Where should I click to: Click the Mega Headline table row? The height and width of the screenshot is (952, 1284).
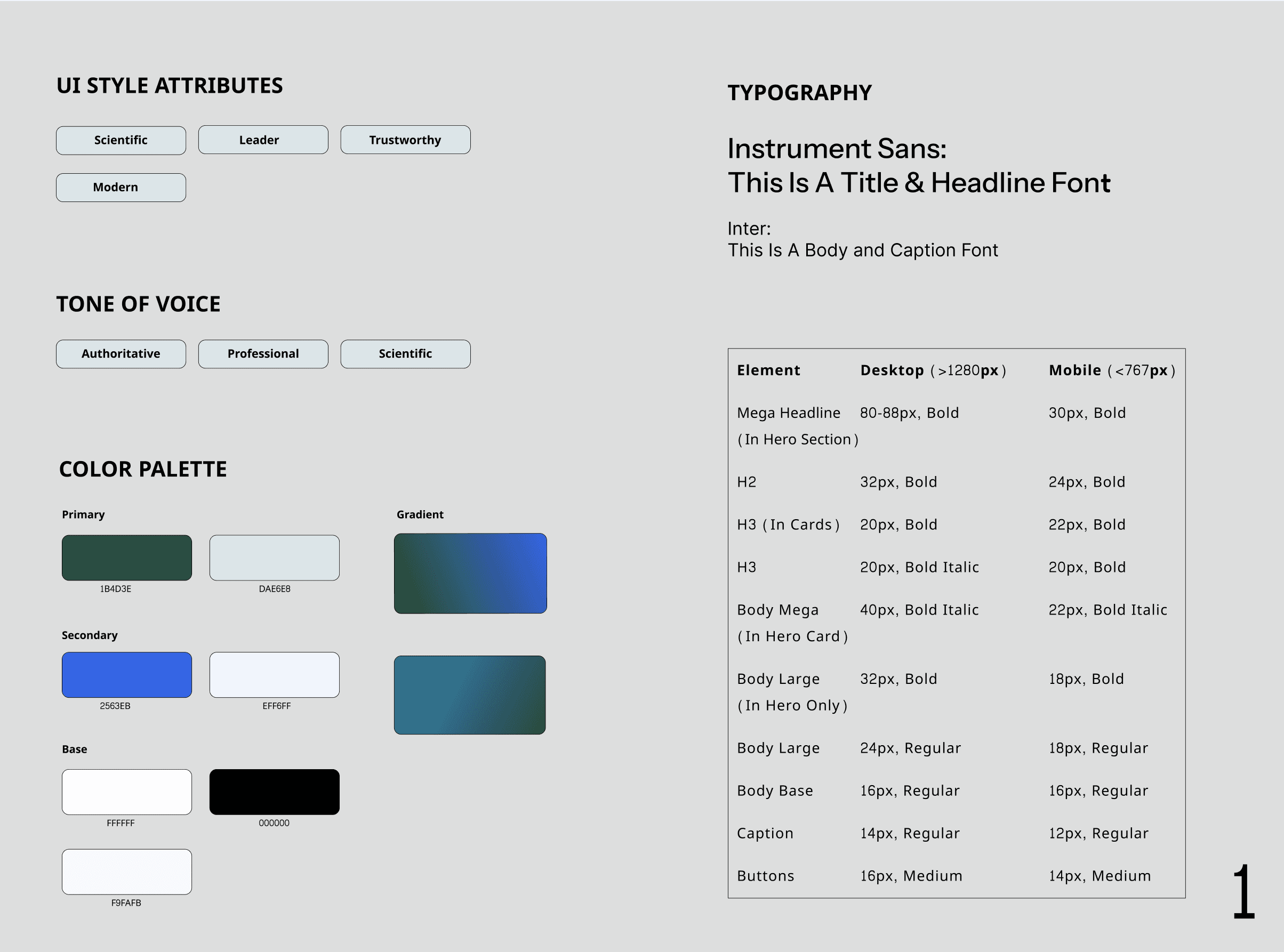(789, 413)
